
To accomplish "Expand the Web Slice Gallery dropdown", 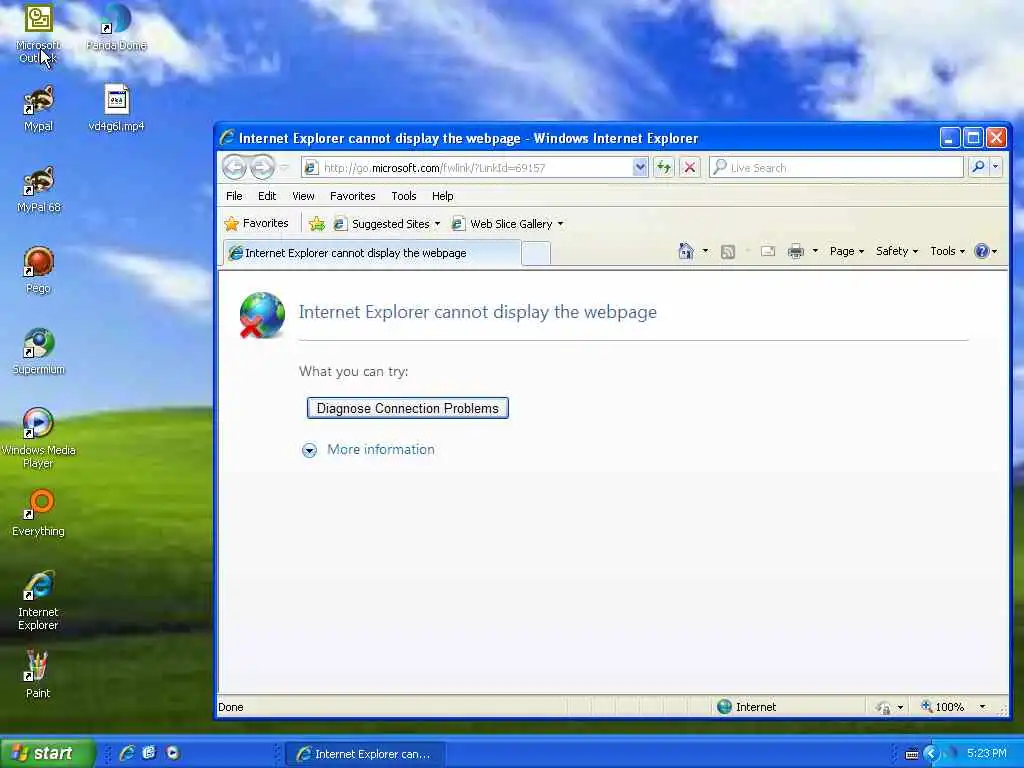I will click(x=560, y=224).
